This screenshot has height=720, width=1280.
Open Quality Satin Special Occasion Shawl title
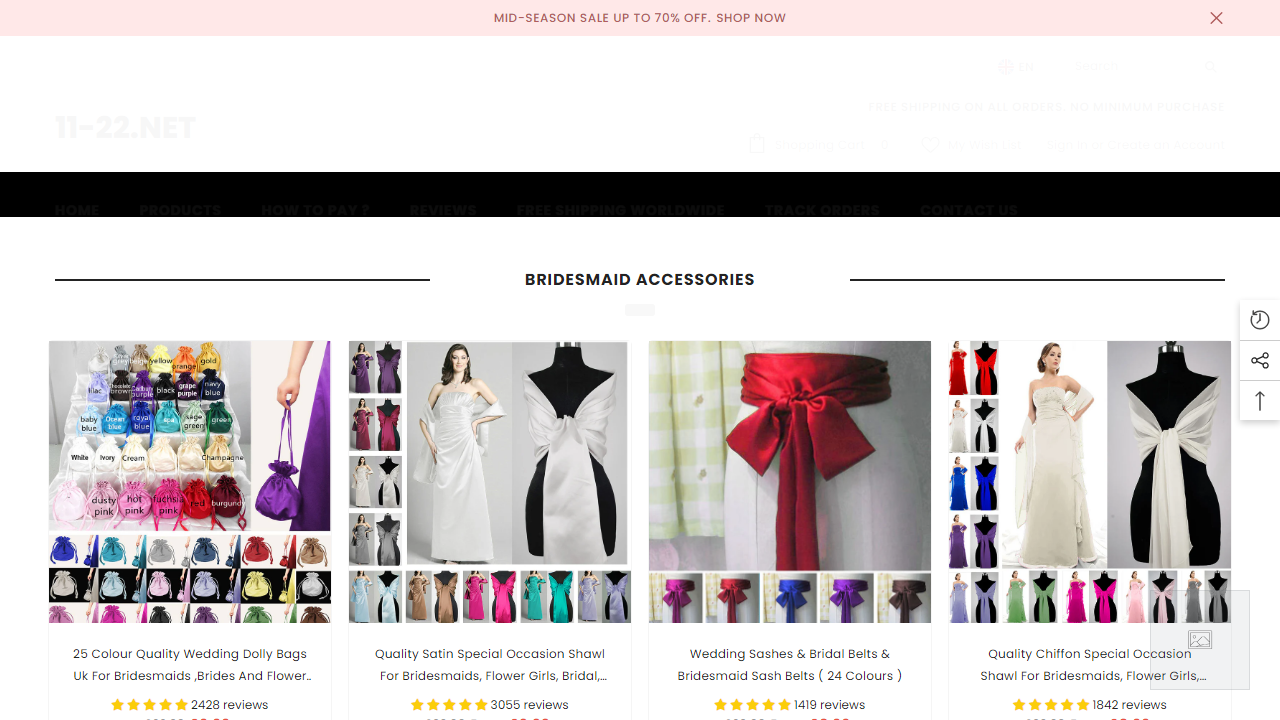point(490,665)
